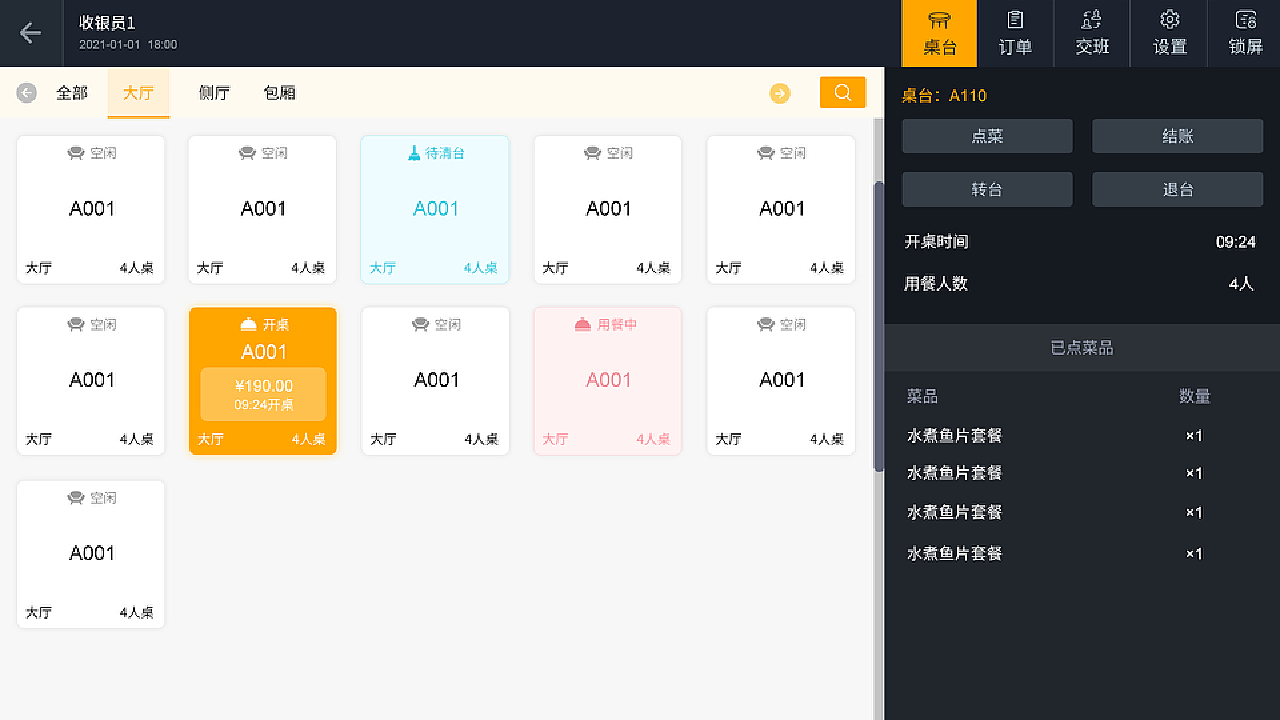
Task: Click the 转台 transfer table button
Action: pyautogui.click(x=987, y=189)
